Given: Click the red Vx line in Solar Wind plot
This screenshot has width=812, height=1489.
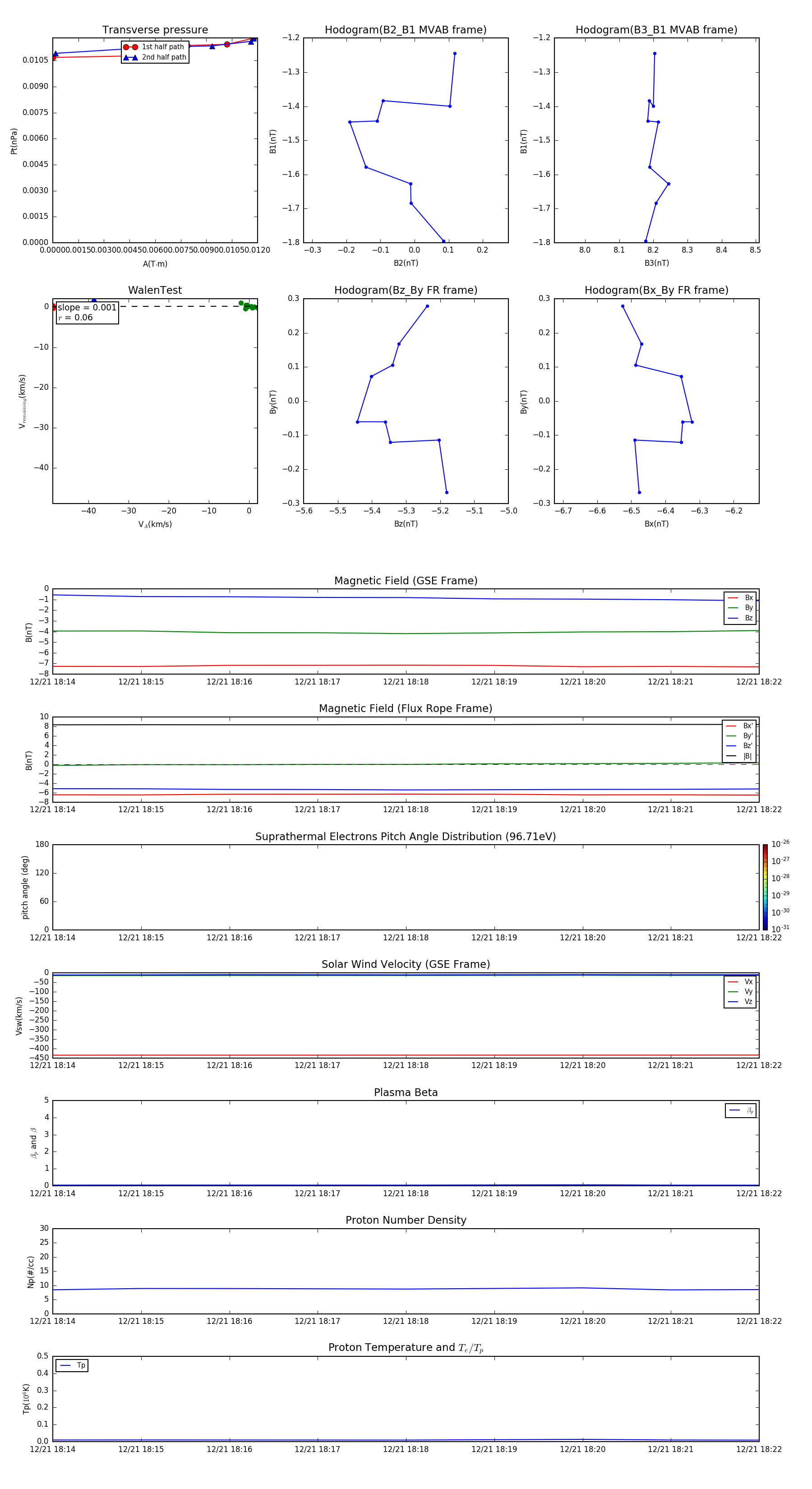Looking at the screenshot, I should tap(406, 1055).
